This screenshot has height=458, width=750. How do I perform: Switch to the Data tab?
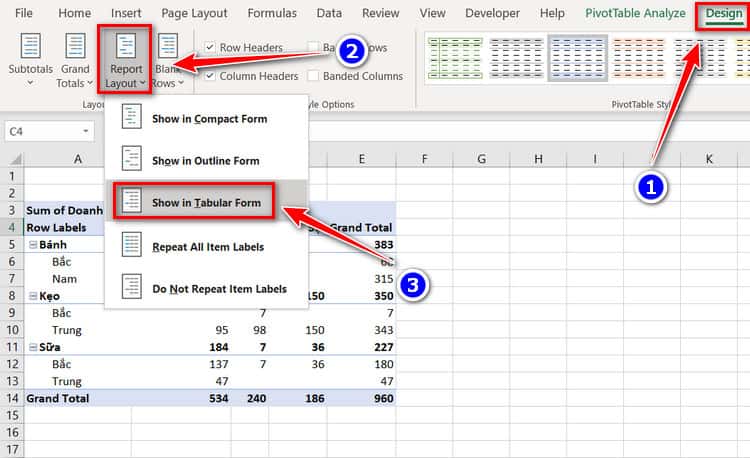329,13
